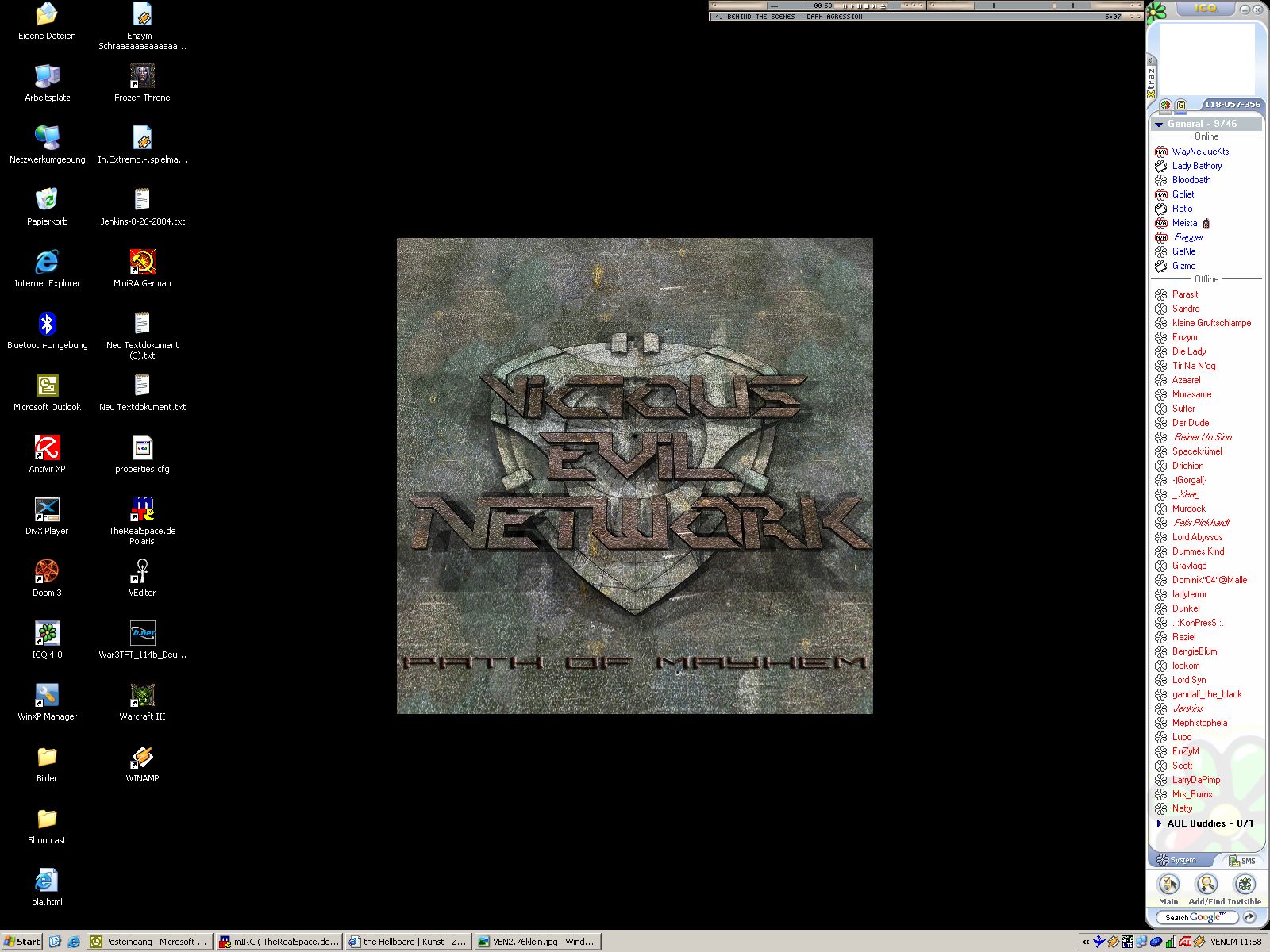Screen dimensions: 1270x952
Task: Click the ATI tray icon
Action: [x=1186, y=942]
